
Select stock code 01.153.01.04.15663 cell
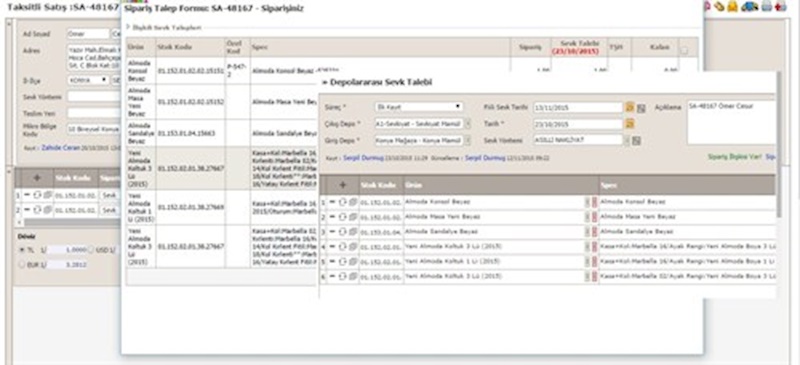pos(191,133)
